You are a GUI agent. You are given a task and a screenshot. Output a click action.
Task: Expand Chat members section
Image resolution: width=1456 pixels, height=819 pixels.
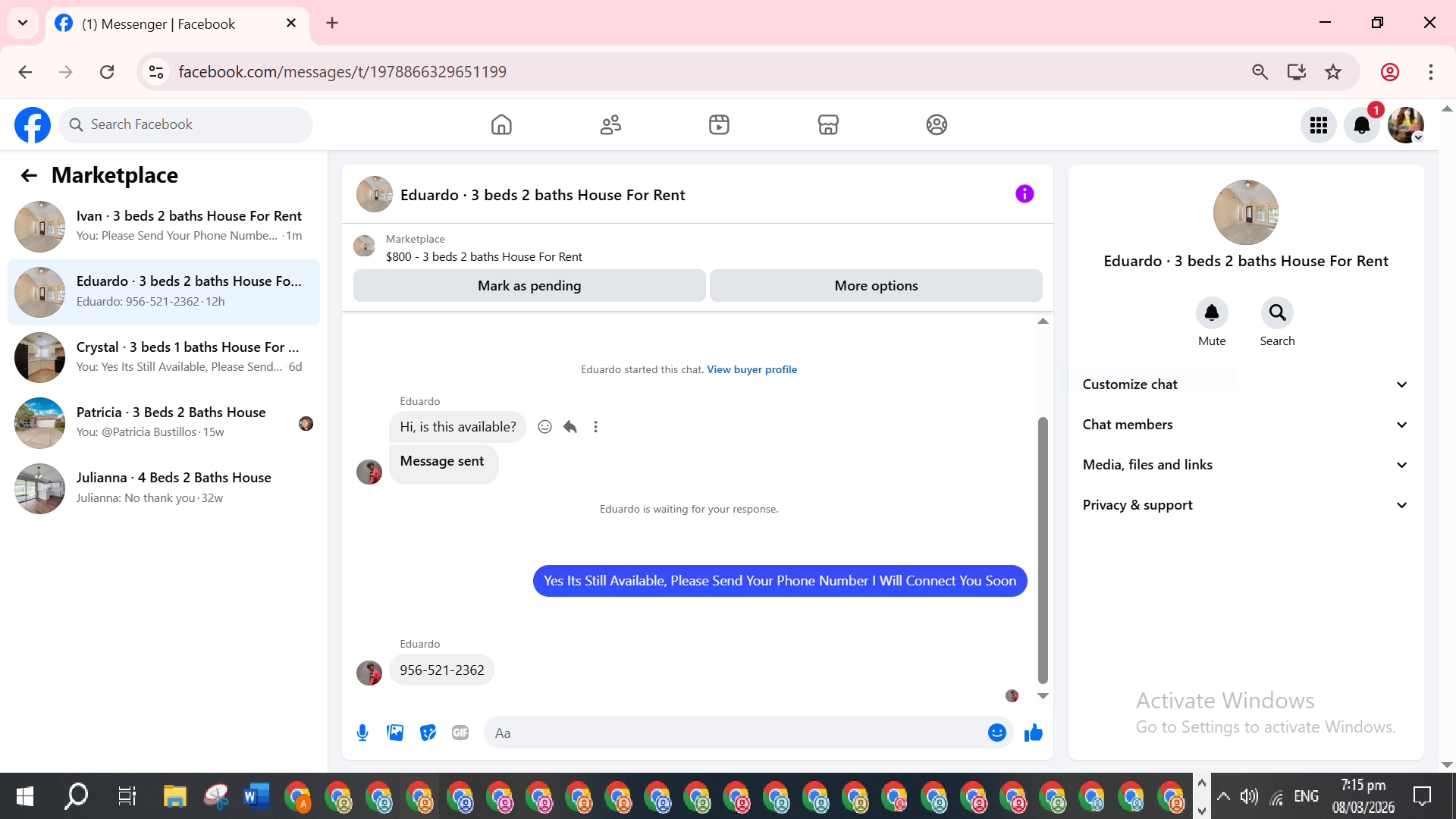click(1245, 425)
